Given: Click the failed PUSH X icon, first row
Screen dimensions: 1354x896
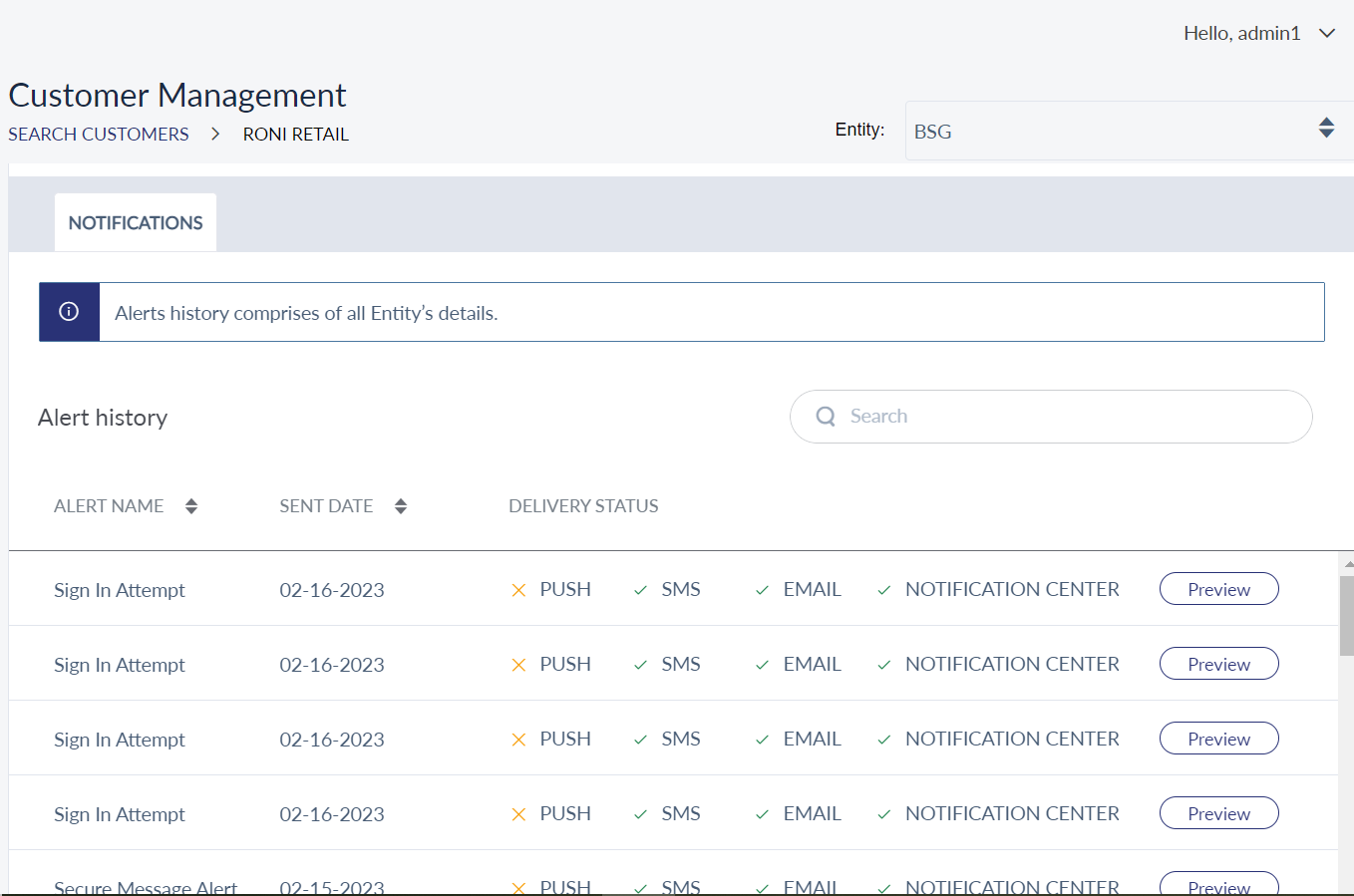Looking at the screenshot, I should pyautogui.click(x=518, y=590).
